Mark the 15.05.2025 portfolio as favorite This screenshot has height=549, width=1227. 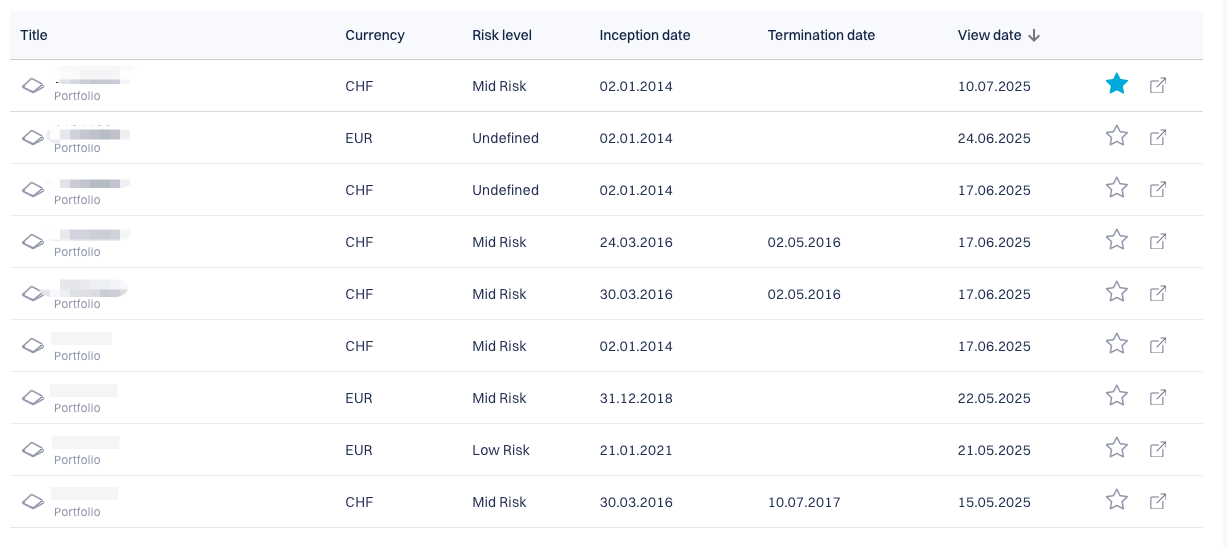coord(1117,501)
